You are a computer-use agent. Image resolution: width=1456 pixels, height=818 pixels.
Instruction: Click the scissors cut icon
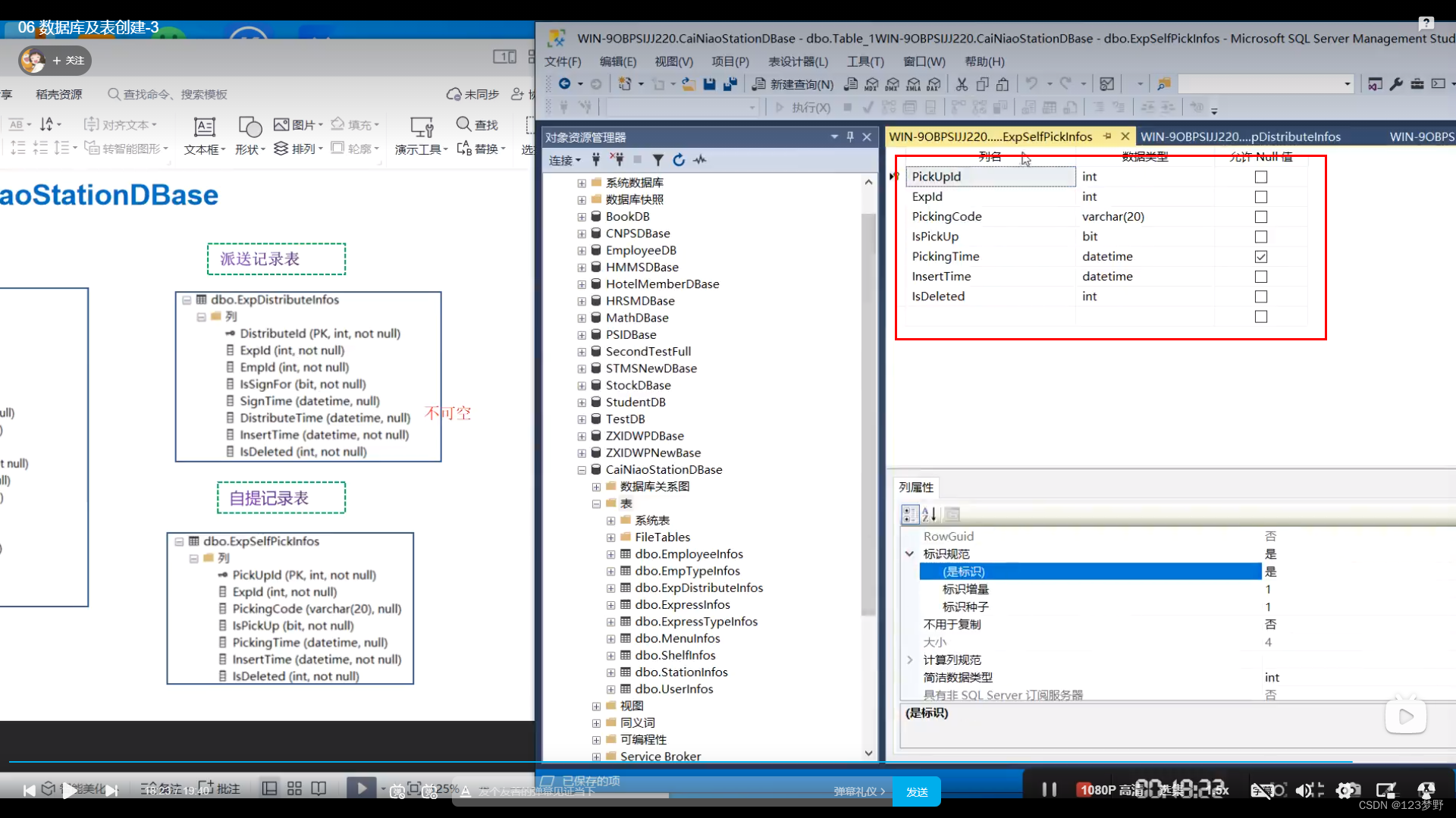pos(962,84)
